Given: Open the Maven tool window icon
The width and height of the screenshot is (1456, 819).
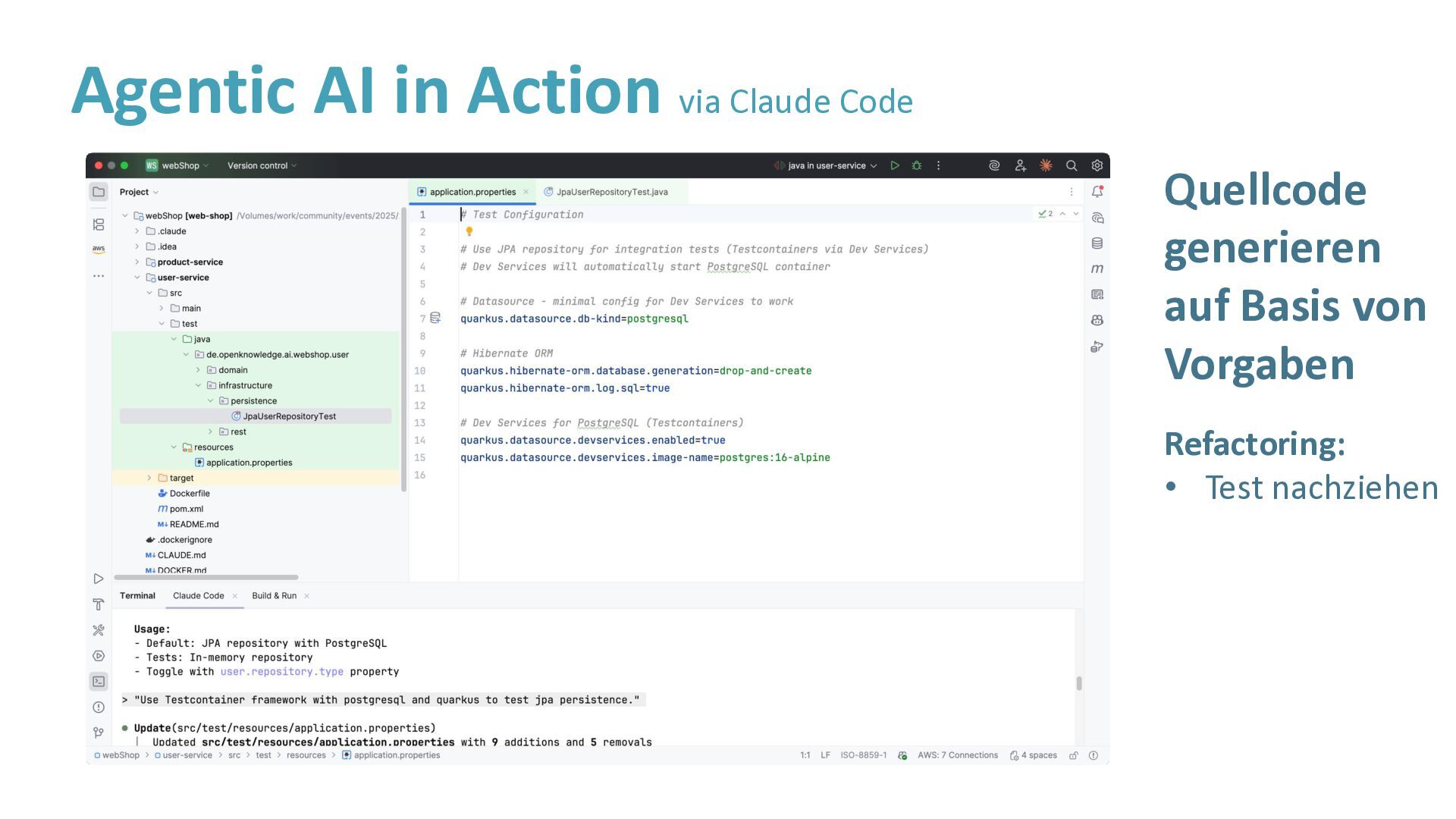Looking at the screenshot, I should coord(1097,268).
